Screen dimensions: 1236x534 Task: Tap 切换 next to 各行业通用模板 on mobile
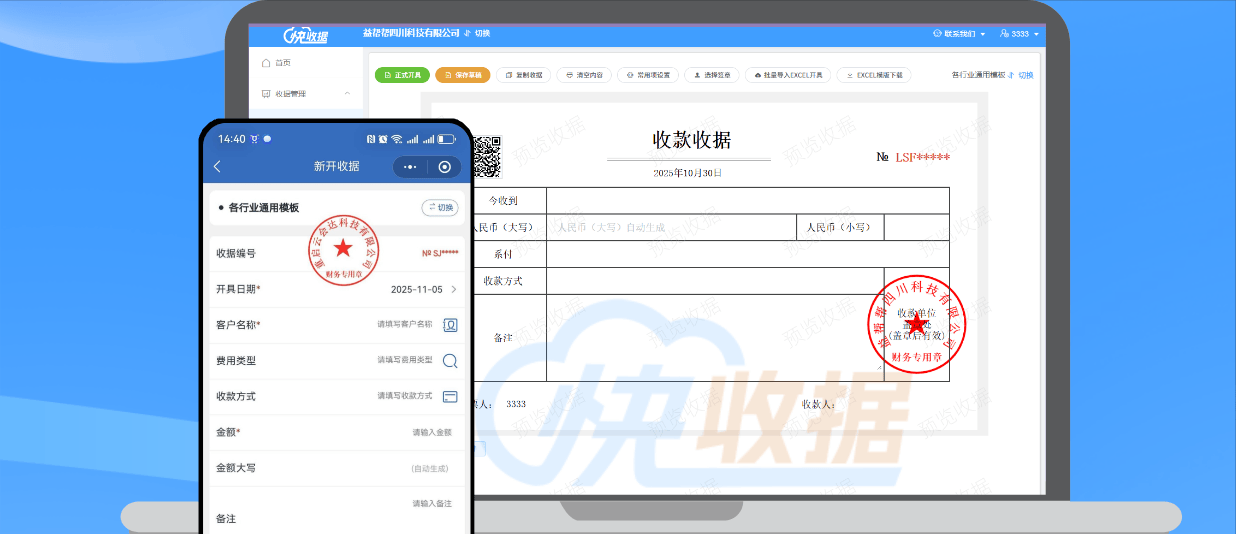(440, 208)
